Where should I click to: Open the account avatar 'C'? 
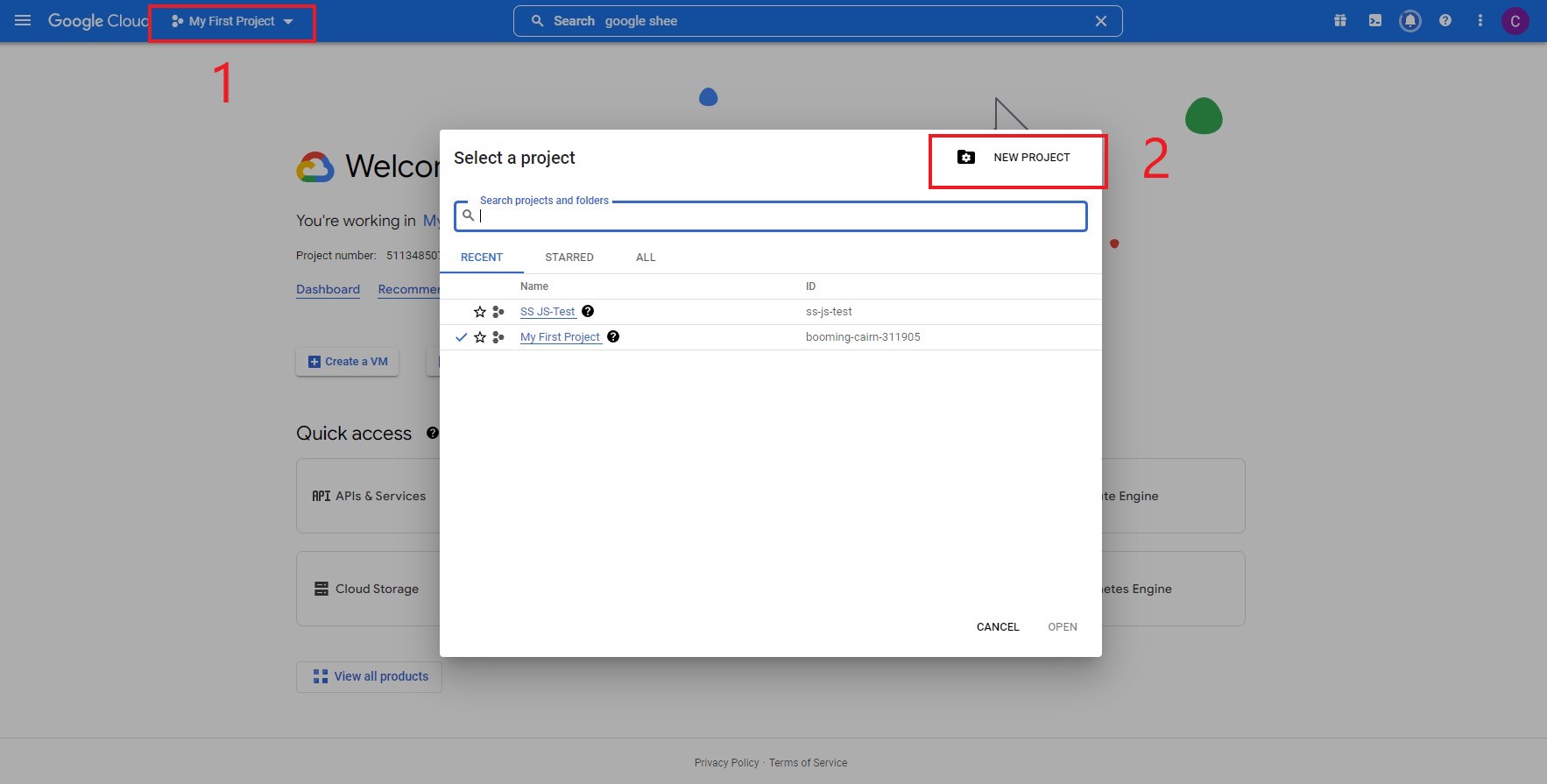pos(1515,21)
